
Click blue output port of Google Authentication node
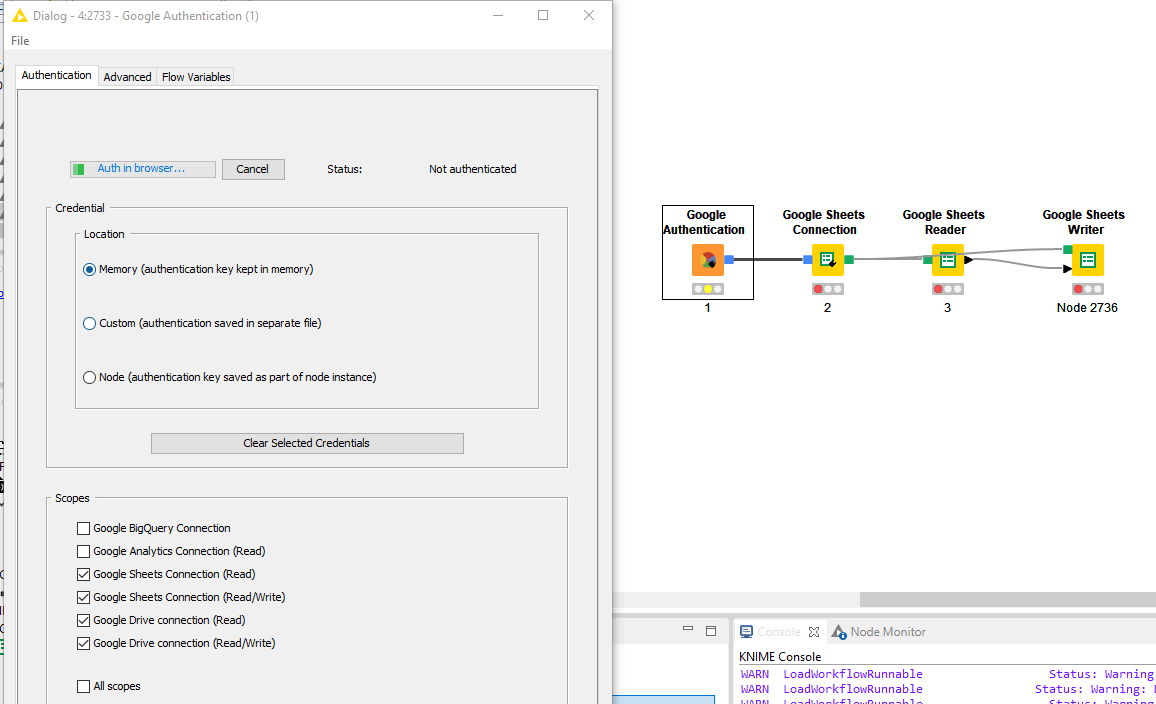(x=729, y=259)
